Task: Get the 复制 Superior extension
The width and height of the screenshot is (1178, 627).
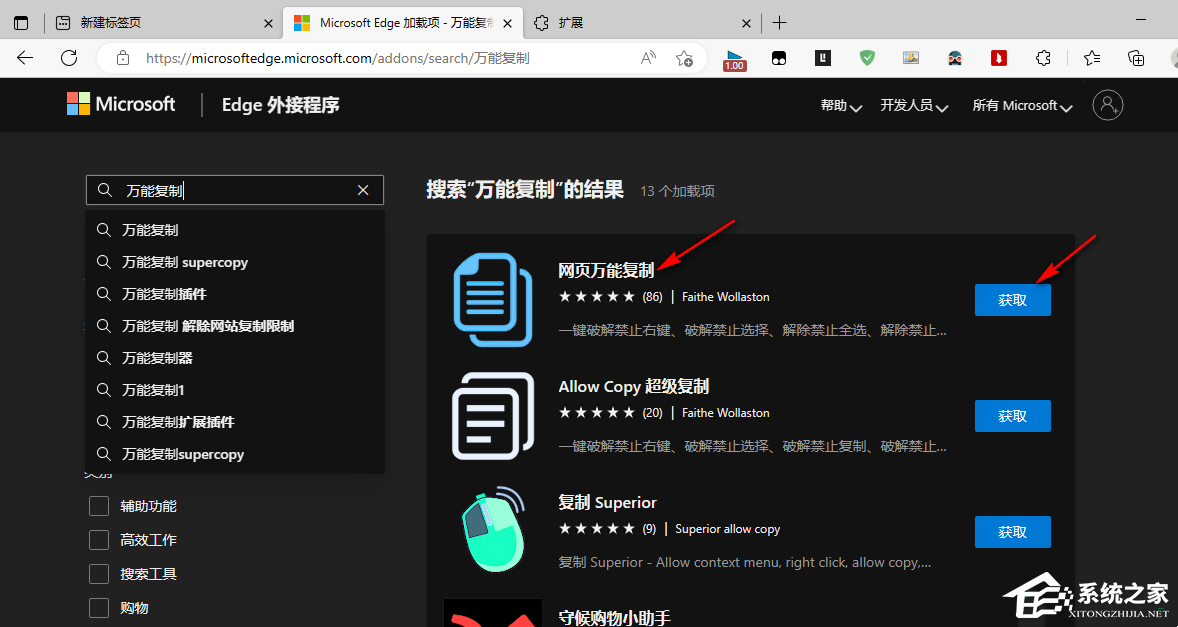Action: (1012, 532)
